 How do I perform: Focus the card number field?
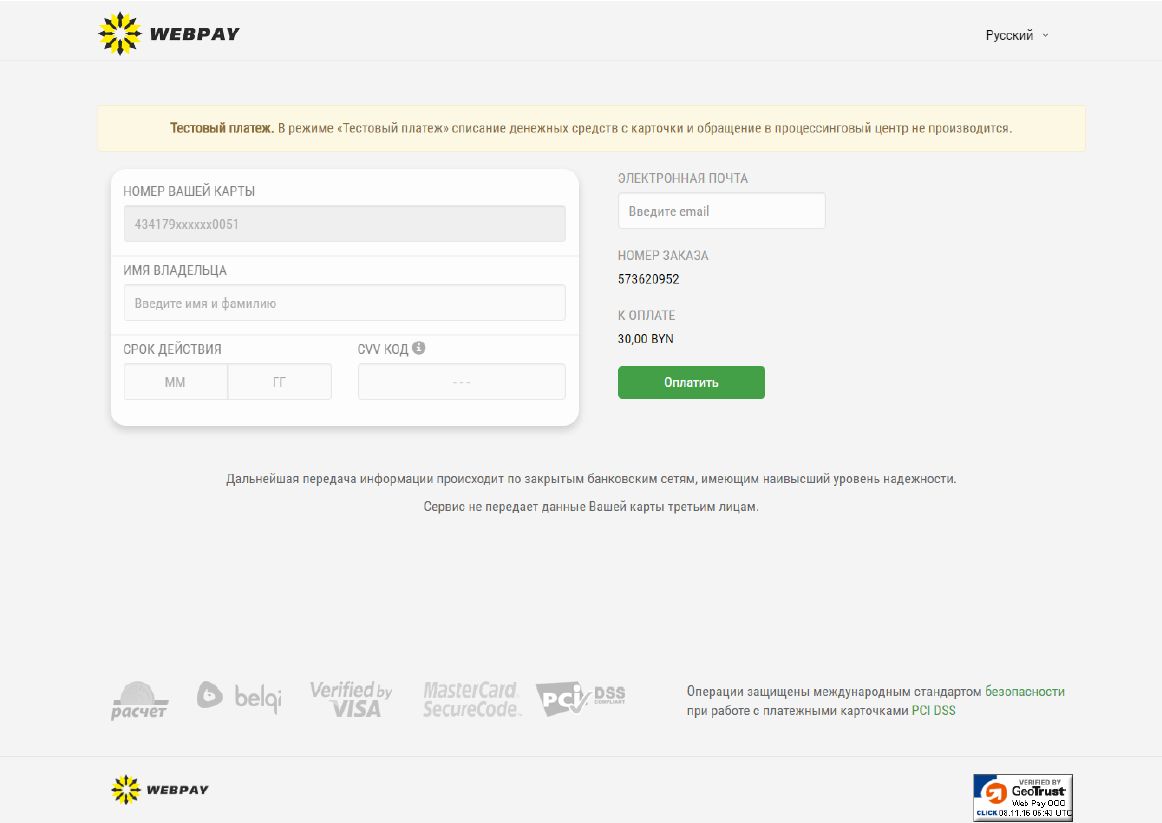tap(344, 224)
